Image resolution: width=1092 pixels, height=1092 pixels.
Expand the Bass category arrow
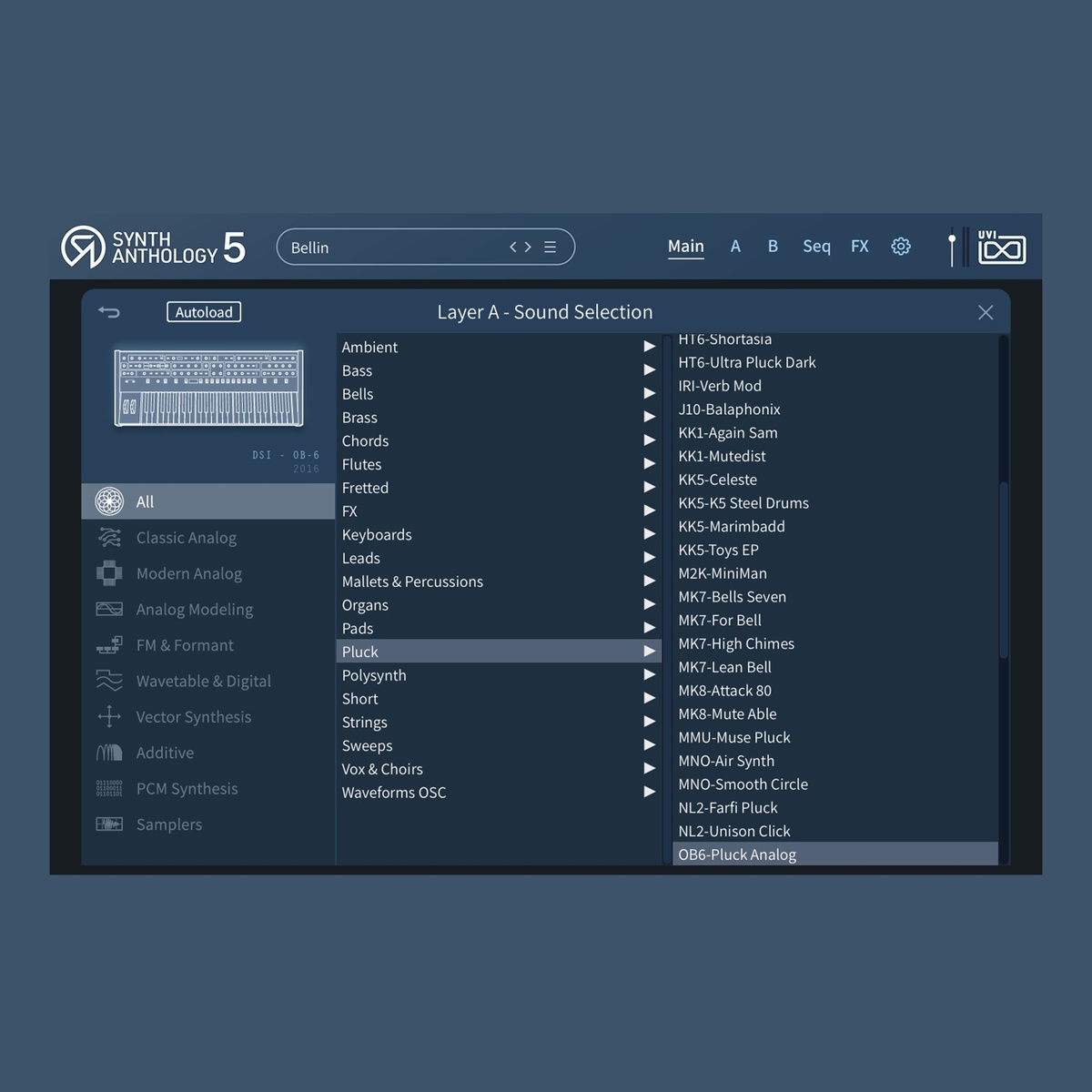coord(650,370)
